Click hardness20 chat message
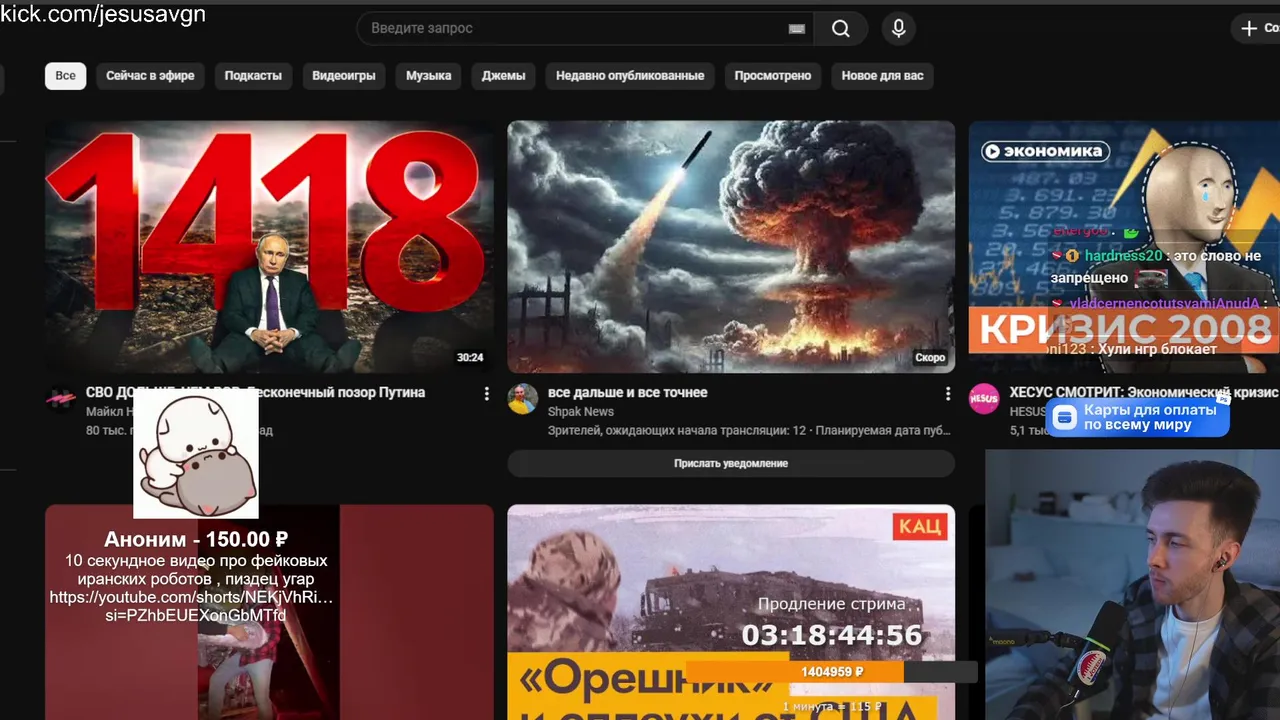The width and height of the screenshot is (1280, 720). [x=1156, y=265]
